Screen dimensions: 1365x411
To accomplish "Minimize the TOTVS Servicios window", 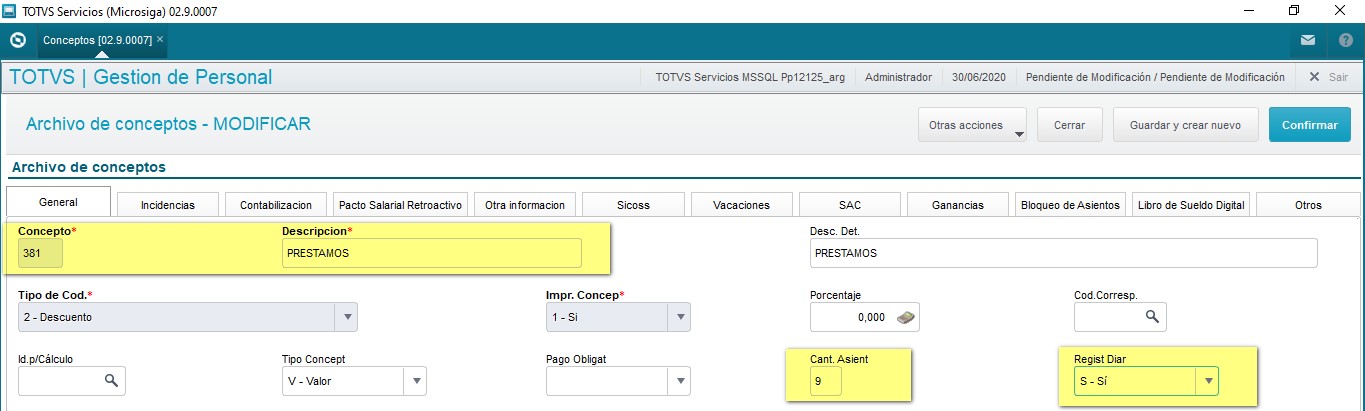I will pos(1248,11).
